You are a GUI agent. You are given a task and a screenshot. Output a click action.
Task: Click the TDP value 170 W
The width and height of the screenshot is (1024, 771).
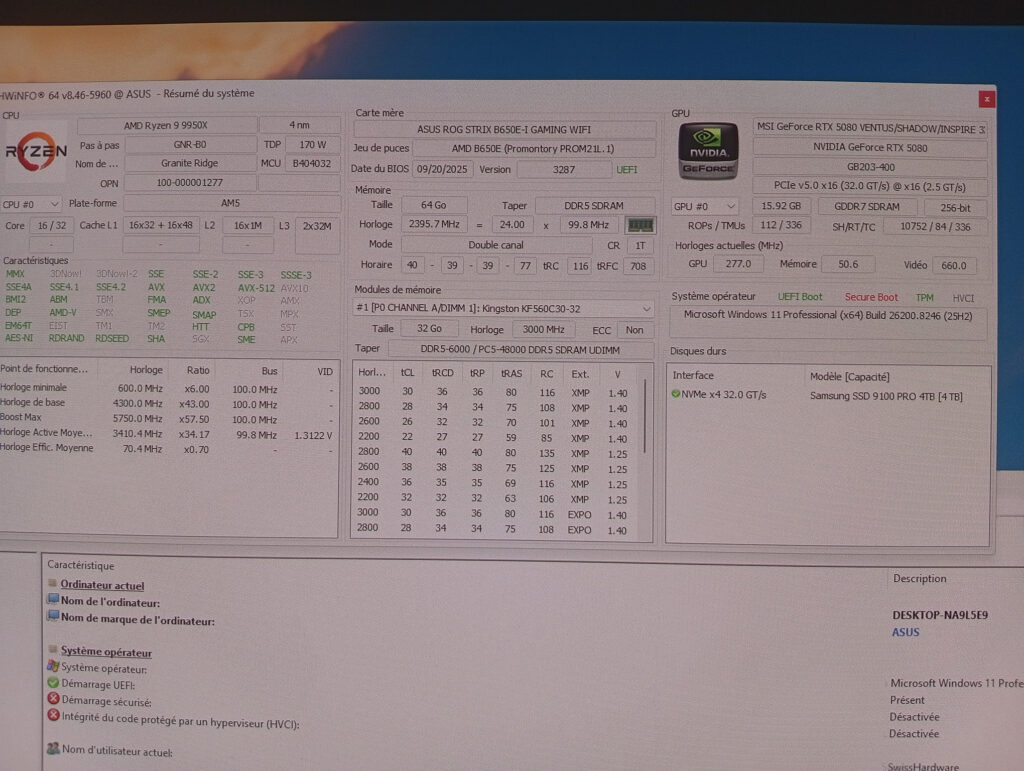(x=312, y=144)
